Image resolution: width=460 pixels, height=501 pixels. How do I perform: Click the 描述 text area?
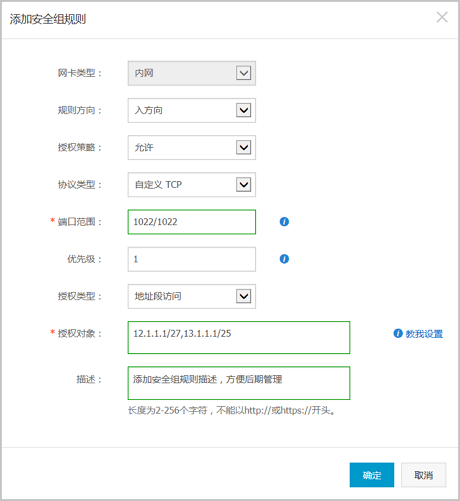[239, 383]
